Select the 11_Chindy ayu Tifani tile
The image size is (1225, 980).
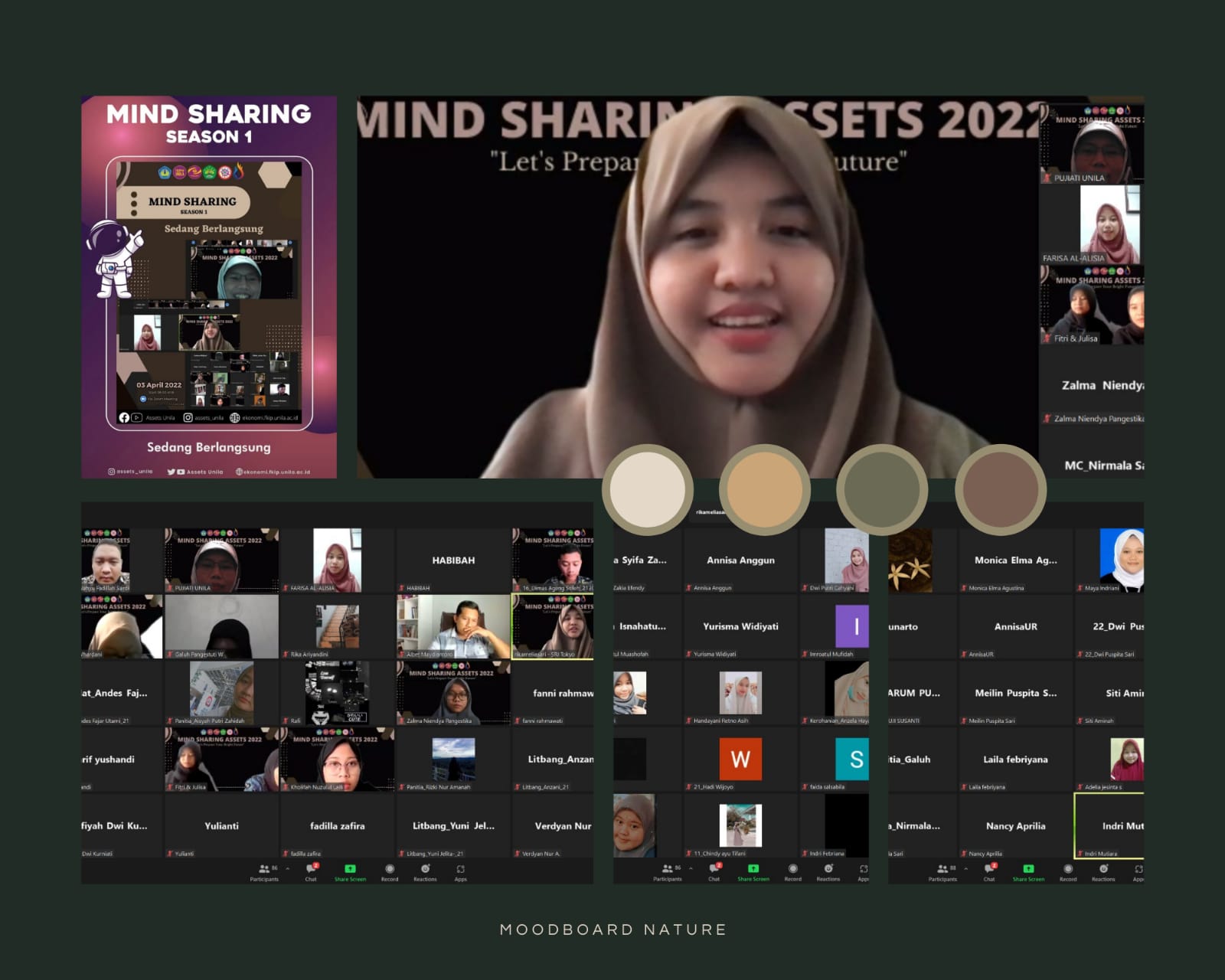(740, 825)
